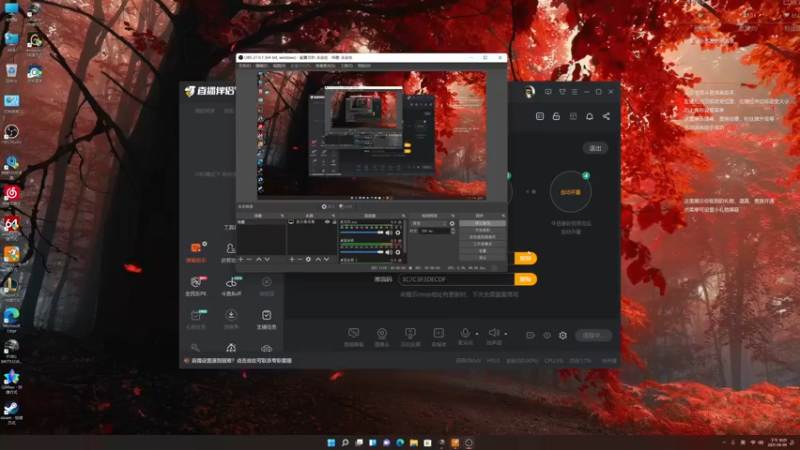The width and height of the screenshot is (800, 450).
Task: Open filters button on OBS source toolbar
Action: [x=346, y=207]
